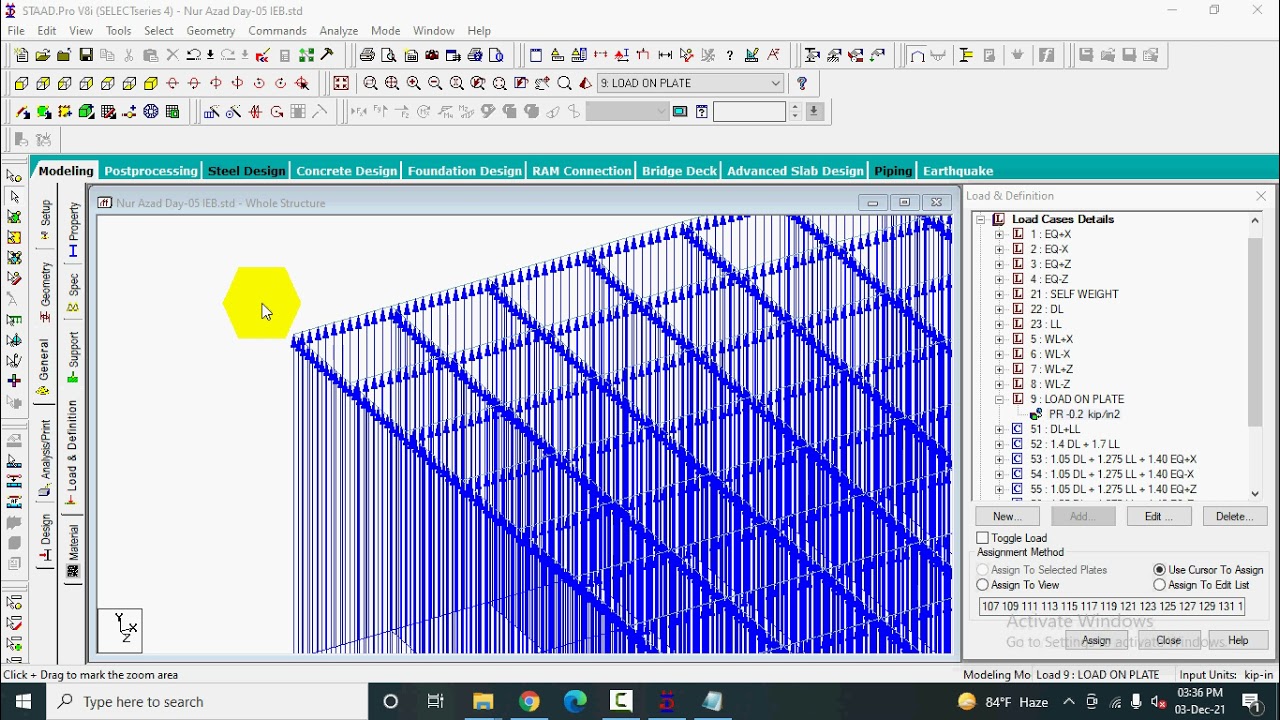The width and height of the screenshot is (1280, 720).
Task: Open the Analyze menu
Action: pos(339,31)
